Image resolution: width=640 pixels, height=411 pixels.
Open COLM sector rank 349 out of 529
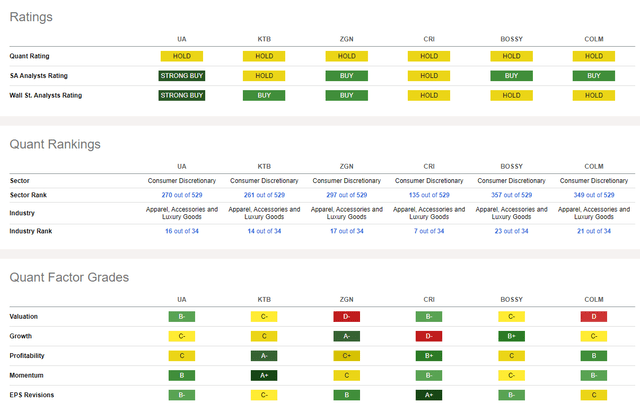(x=594, y=195)
